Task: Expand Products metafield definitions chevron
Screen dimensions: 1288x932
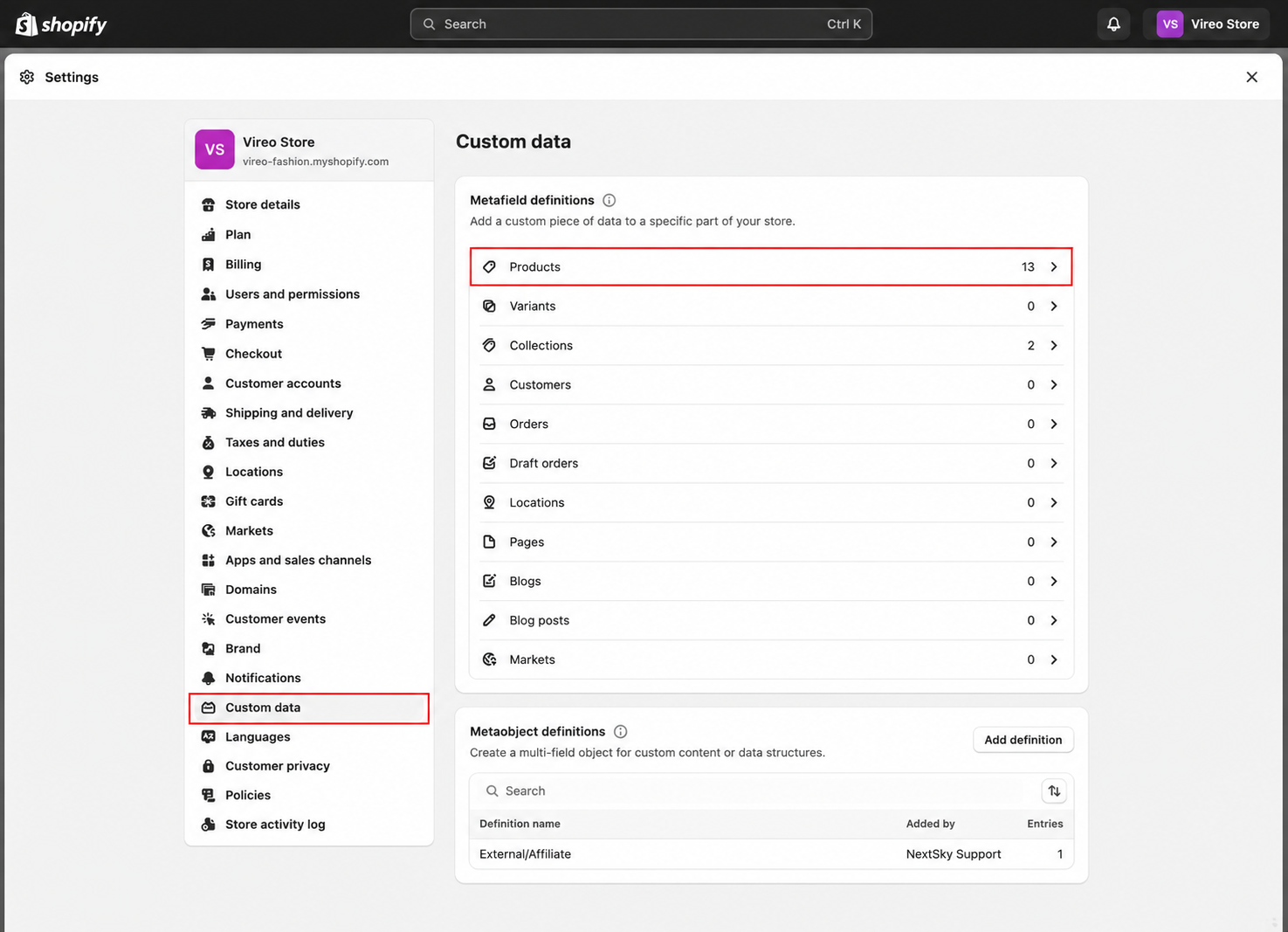Action: tap(1054, 266)
